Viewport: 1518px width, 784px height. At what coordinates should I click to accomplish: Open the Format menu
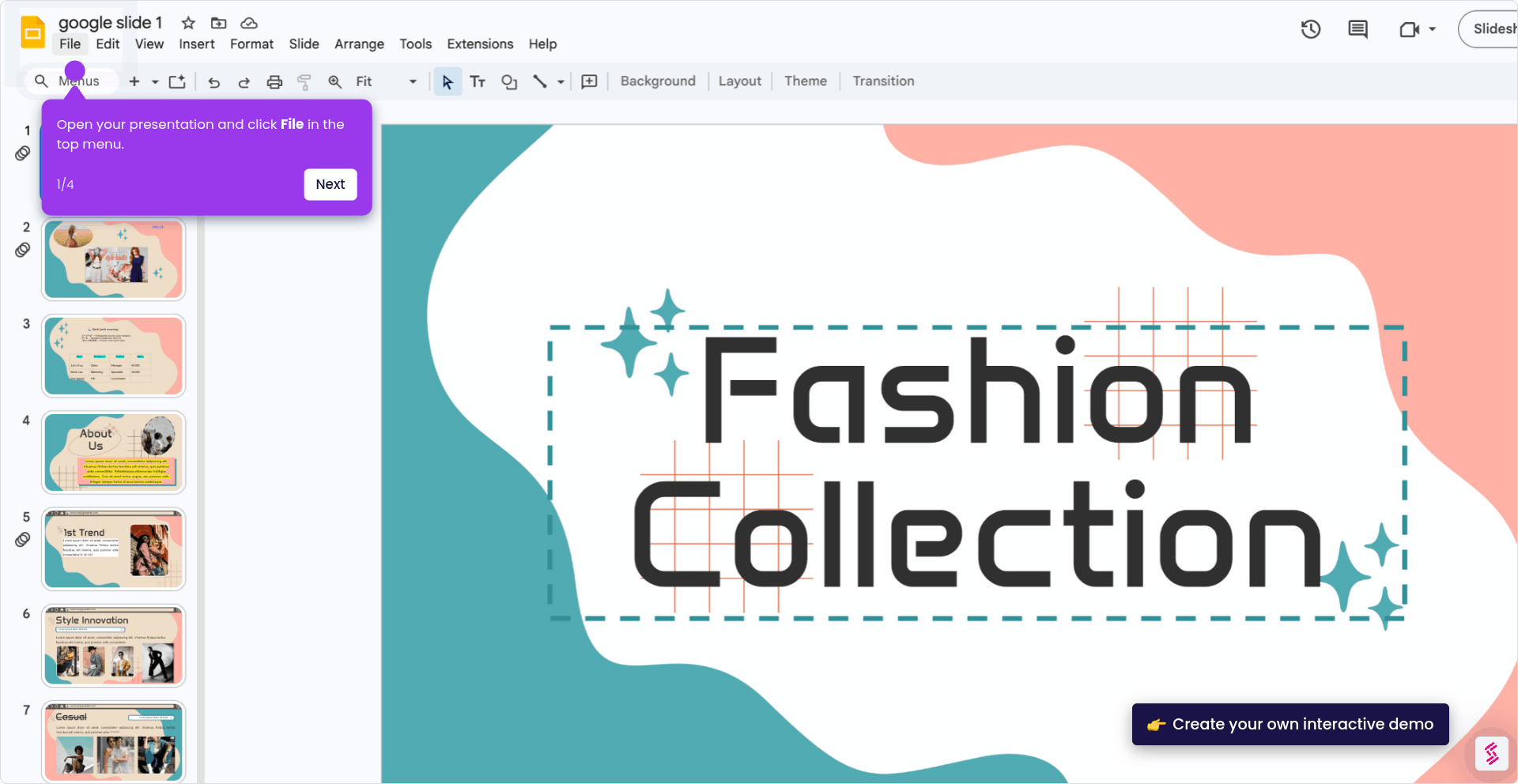click(x=251, y=44)
